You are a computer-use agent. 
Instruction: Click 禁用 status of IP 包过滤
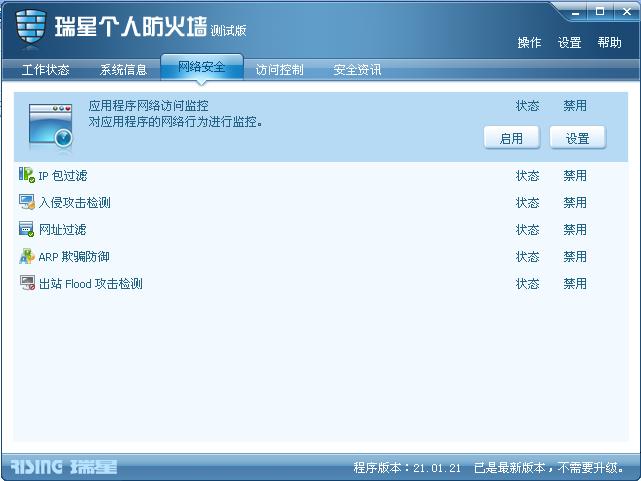click(x=575, y=176)
